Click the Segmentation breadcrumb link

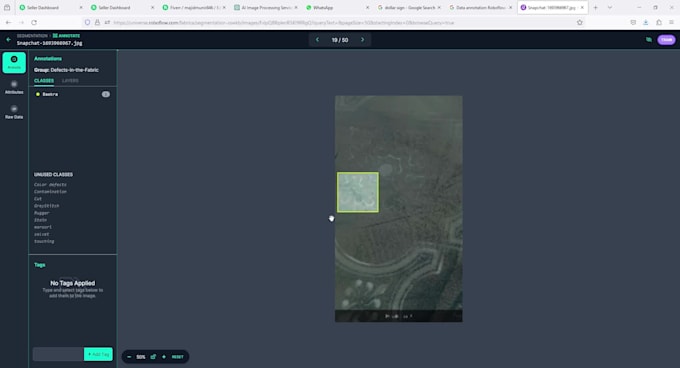click(32, 36)
